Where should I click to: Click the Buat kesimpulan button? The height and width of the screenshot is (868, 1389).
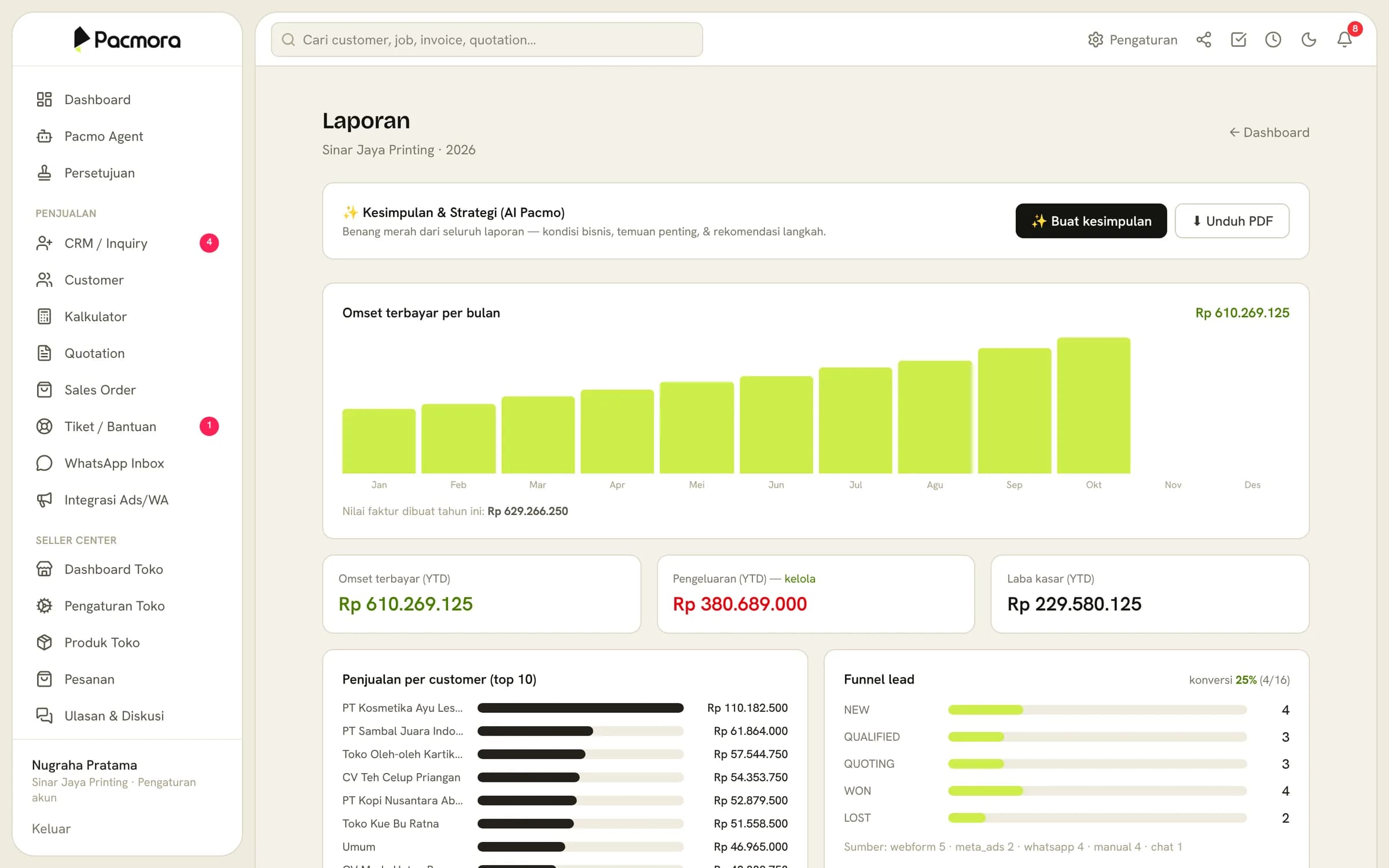coord(1091,221)
